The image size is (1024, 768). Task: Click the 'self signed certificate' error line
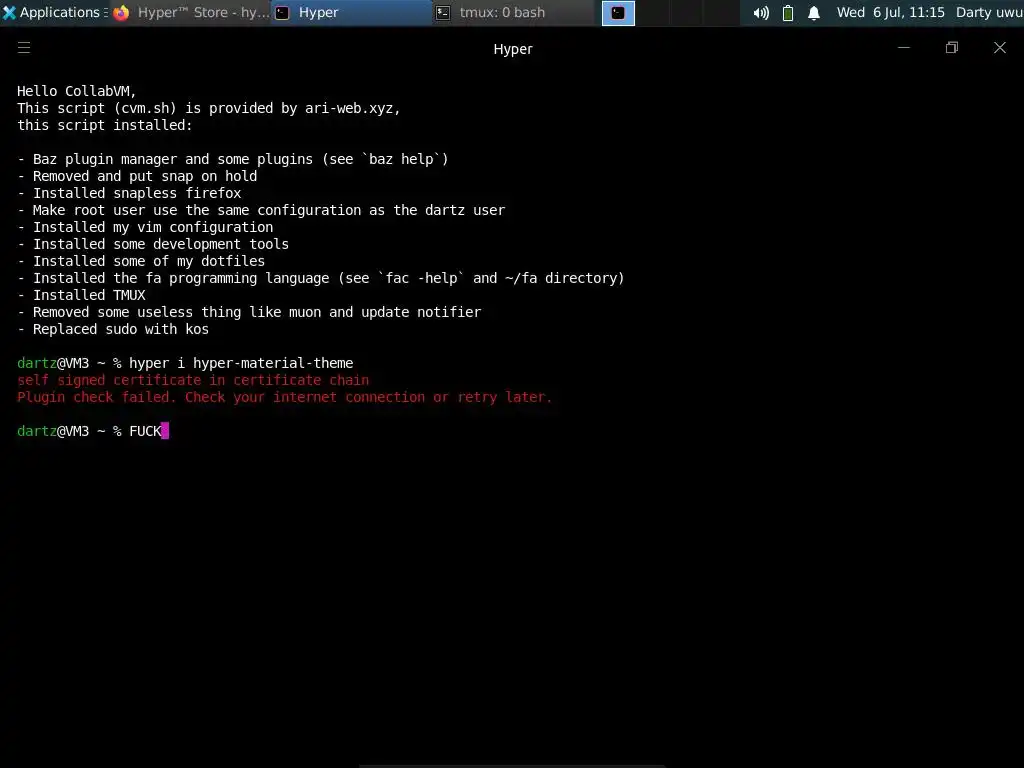point(193,380)
